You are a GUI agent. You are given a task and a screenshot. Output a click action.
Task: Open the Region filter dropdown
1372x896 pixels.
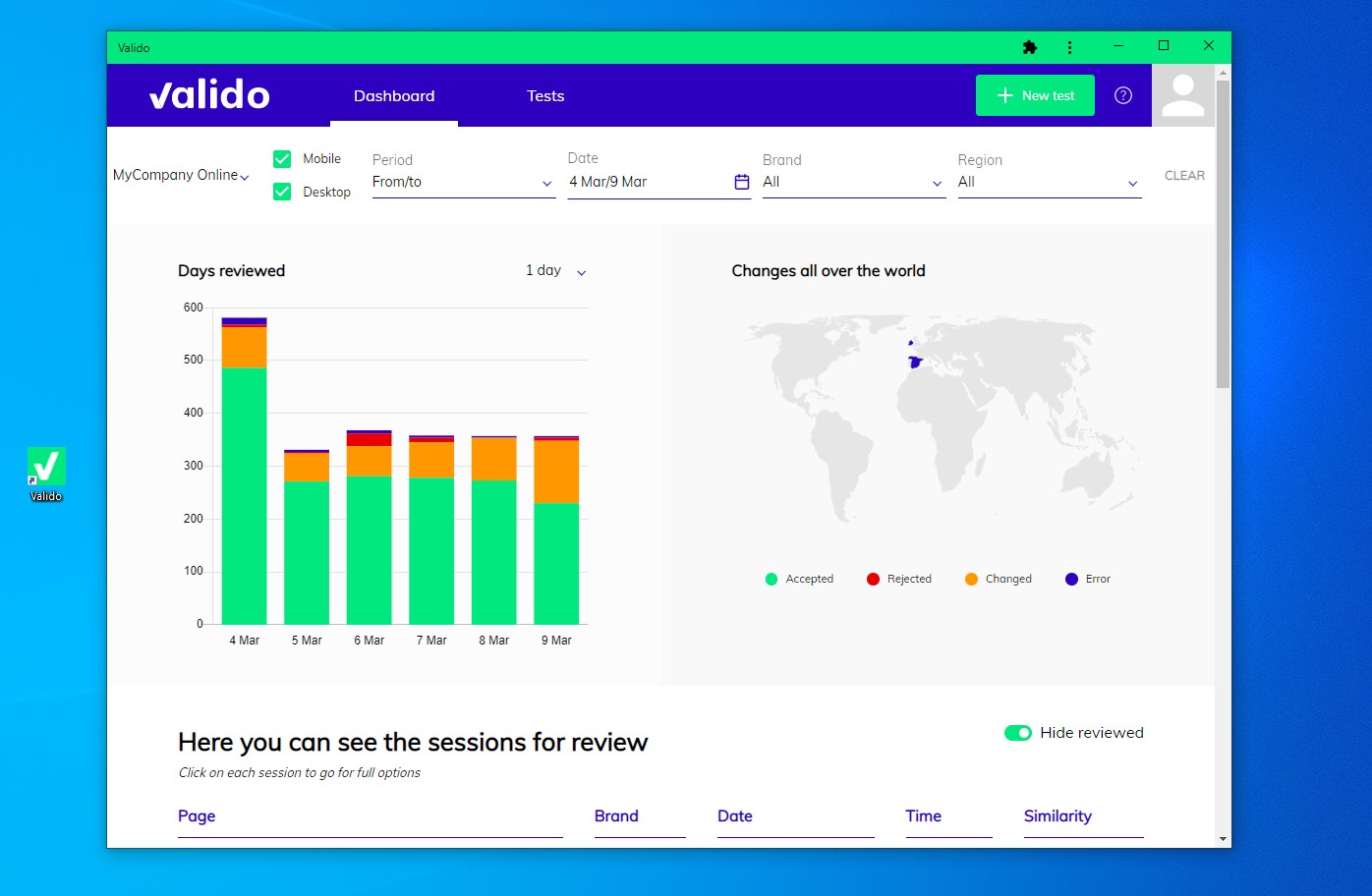(1050, 182)
